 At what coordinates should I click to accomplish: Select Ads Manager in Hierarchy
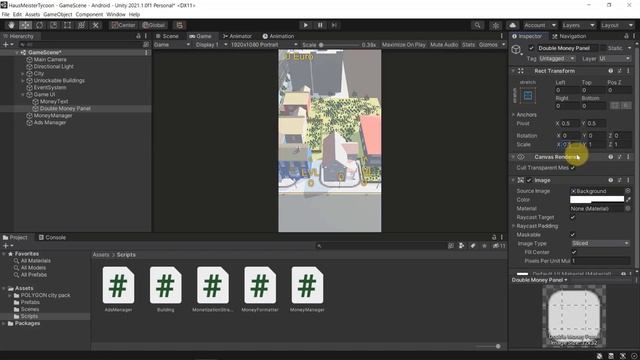(49, 122)
